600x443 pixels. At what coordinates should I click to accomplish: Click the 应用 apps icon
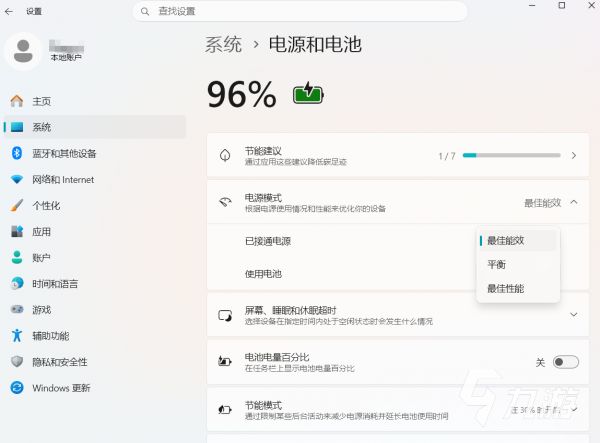point(17,231)
